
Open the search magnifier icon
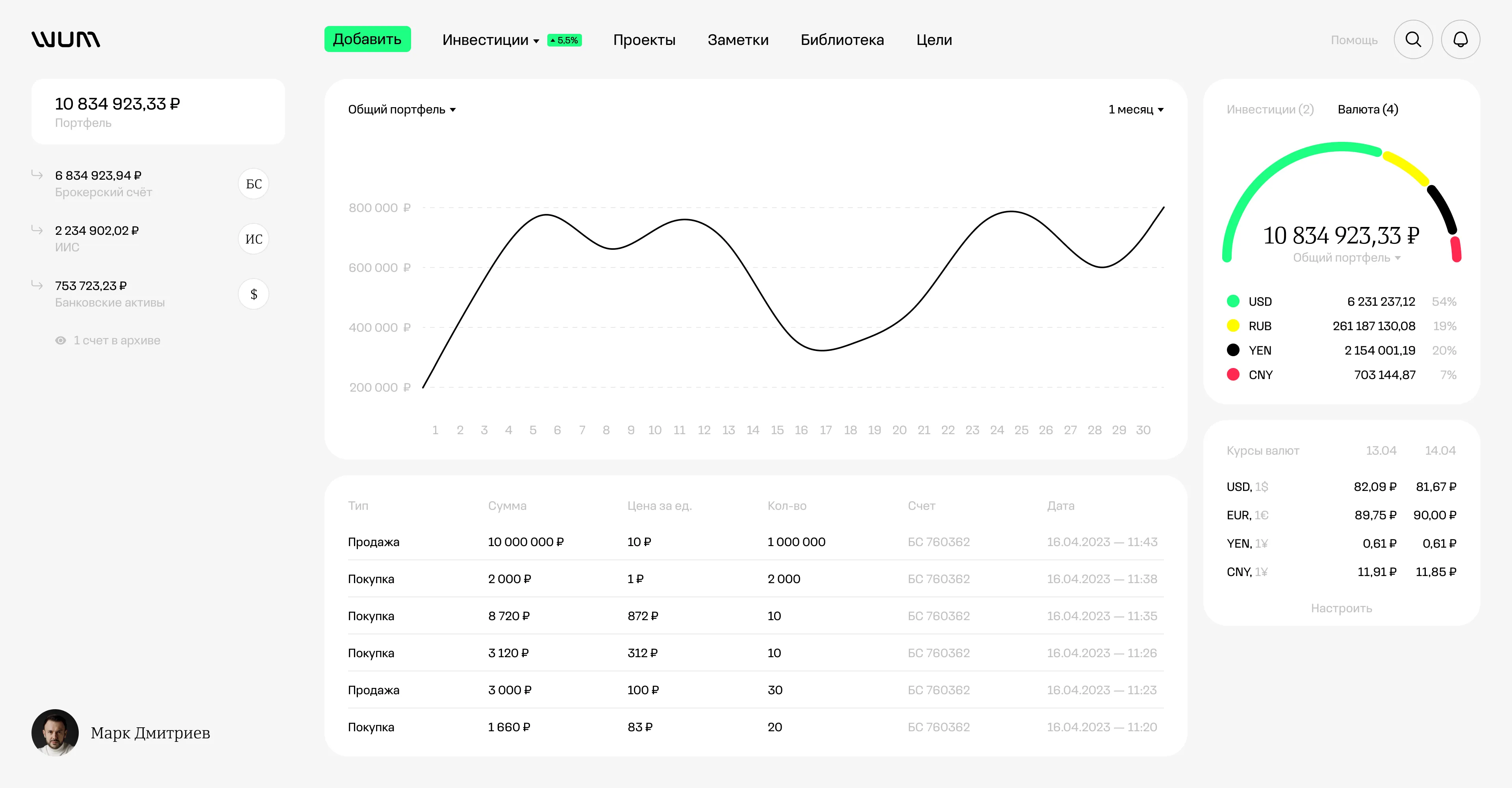click(x=1413, y=39)
